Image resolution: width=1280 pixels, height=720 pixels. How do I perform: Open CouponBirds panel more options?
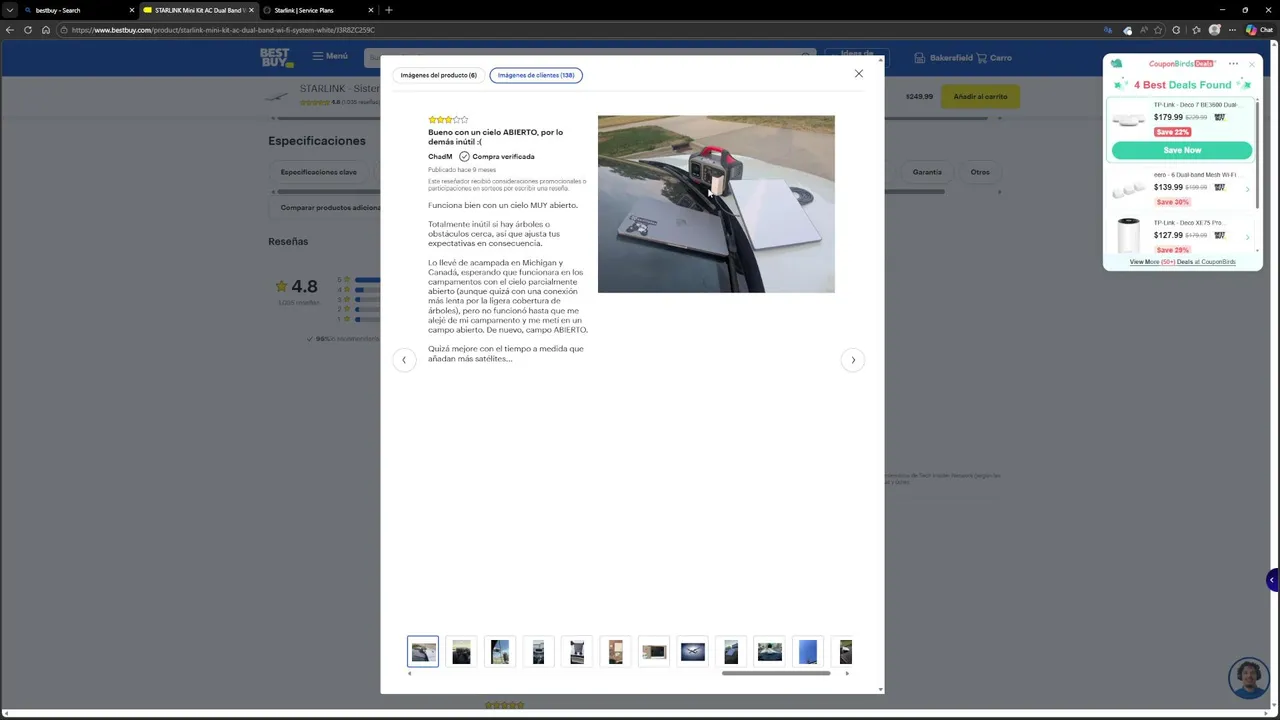1233,64
